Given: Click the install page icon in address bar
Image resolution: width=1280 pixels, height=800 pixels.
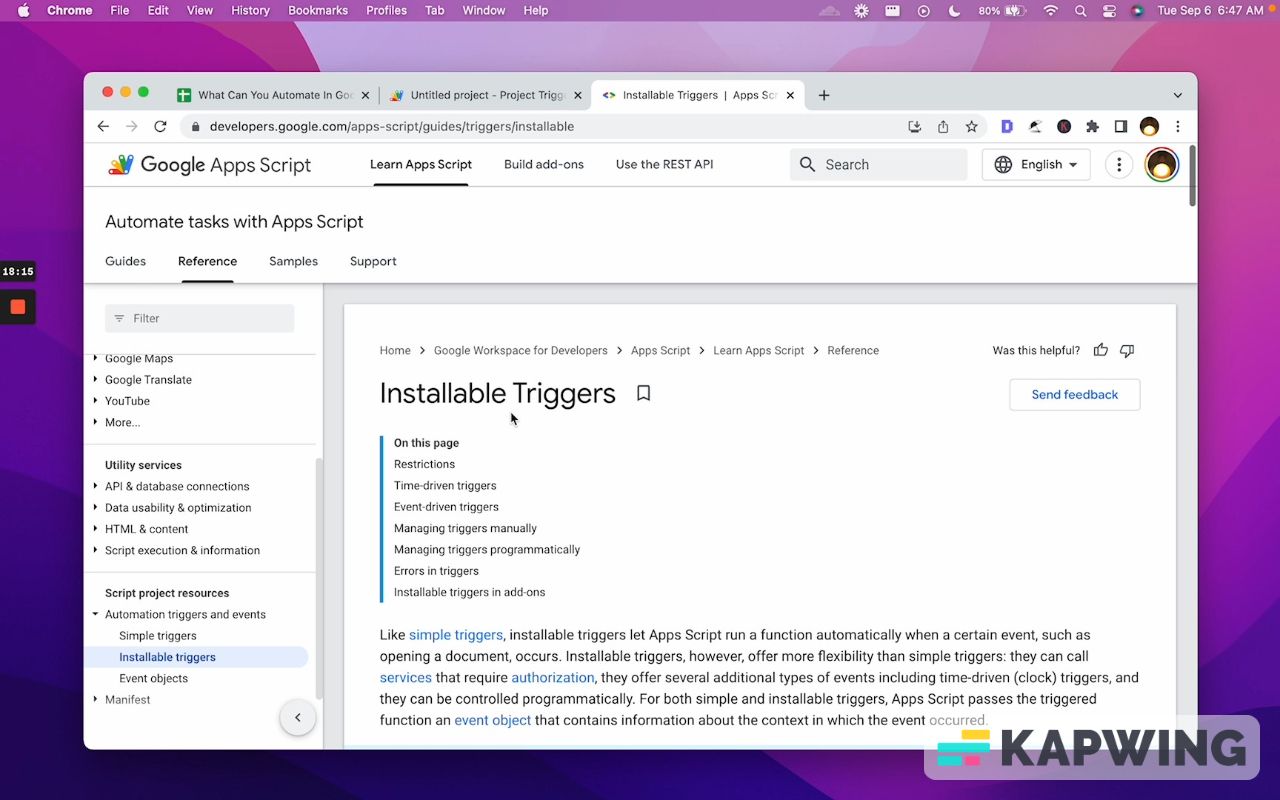Looking at the screenshot, I should (914, 126).
